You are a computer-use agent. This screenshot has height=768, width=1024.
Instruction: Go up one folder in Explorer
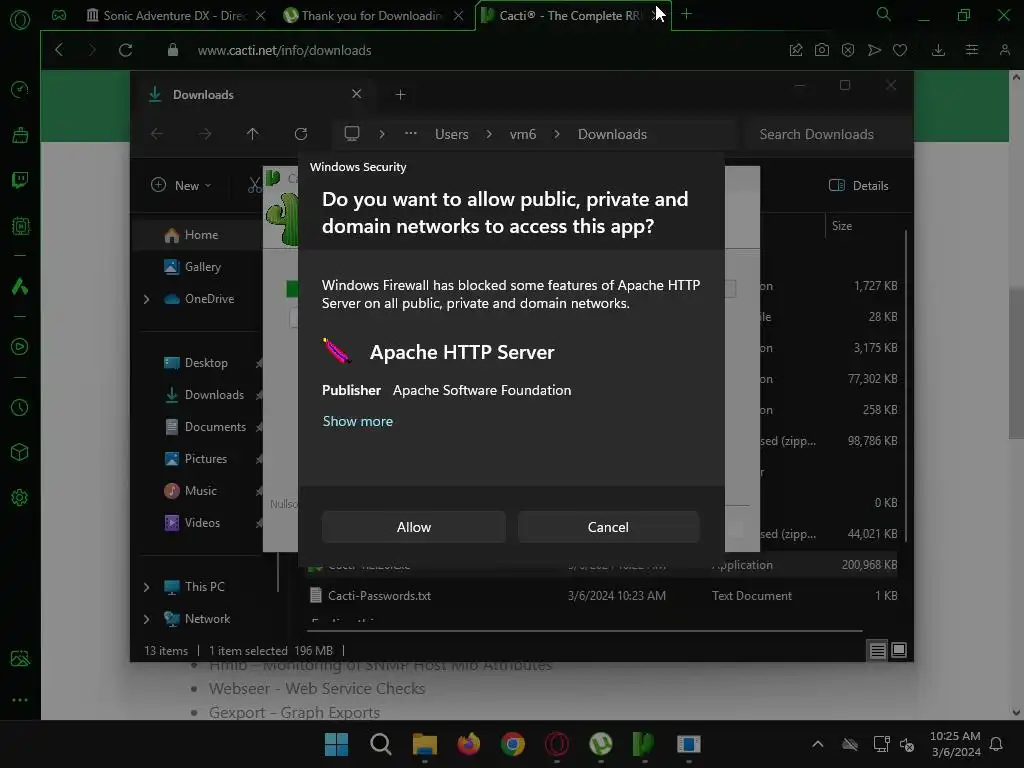(253, 134)
